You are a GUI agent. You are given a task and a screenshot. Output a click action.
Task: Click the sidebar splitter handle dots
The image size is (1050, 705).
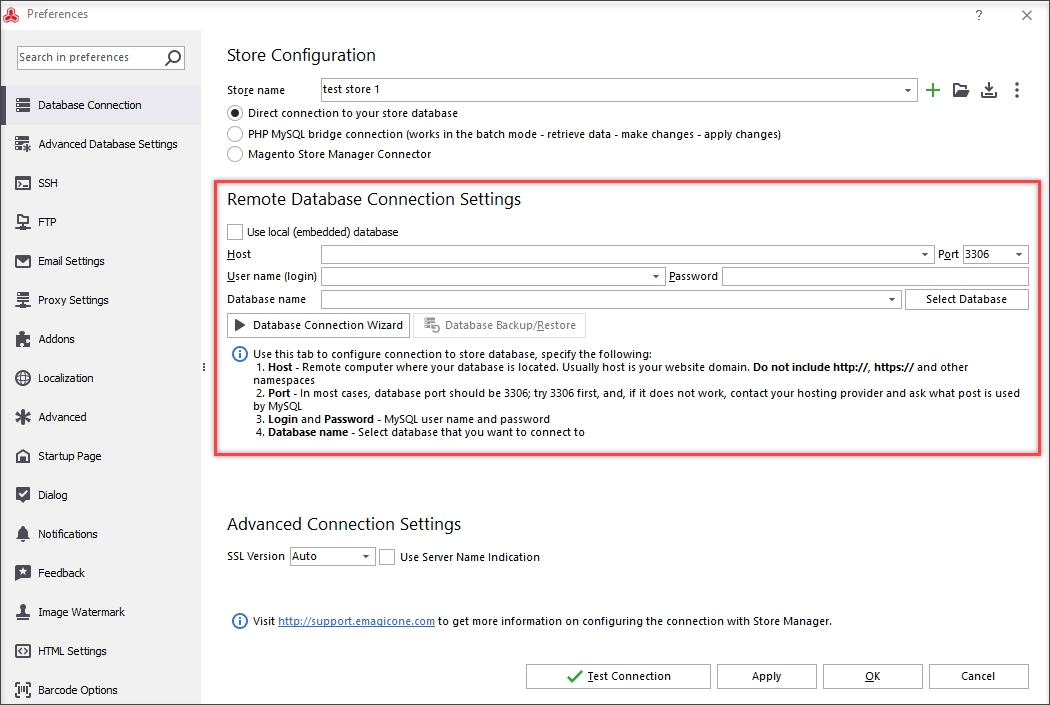coord(204,367)
